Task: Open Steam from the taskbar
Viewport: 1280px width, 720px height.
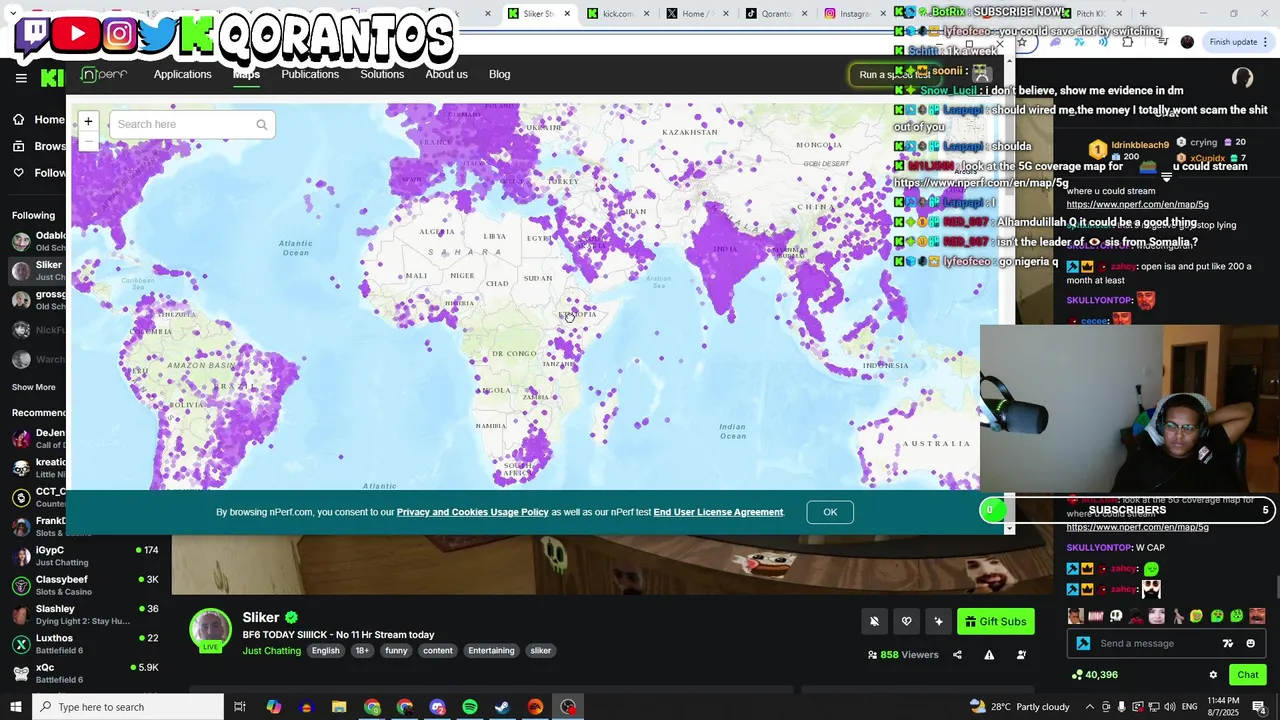Action: [502, 707]
